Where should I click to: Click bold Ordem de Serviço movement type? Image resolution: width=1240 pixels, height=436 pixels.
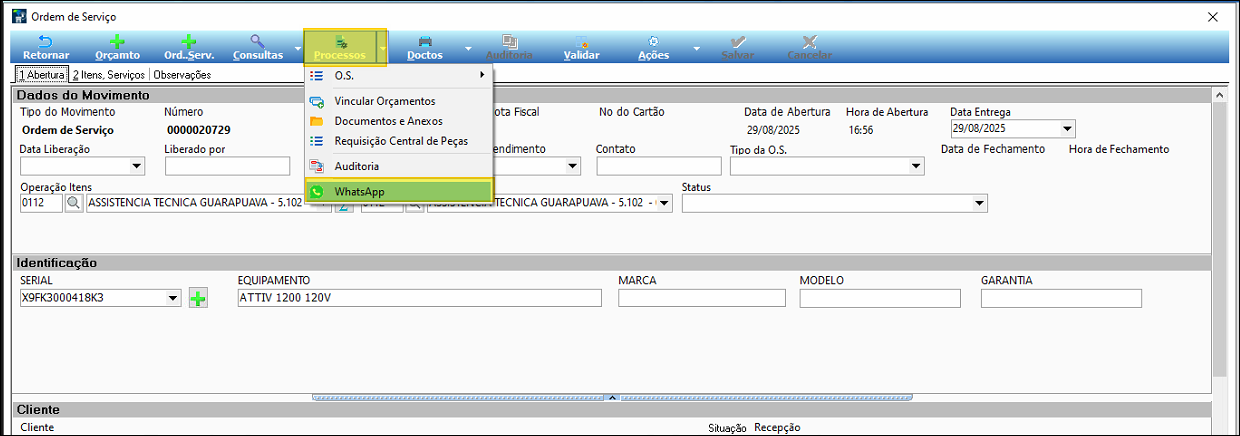pyautogui.click(x=68, y=130)
